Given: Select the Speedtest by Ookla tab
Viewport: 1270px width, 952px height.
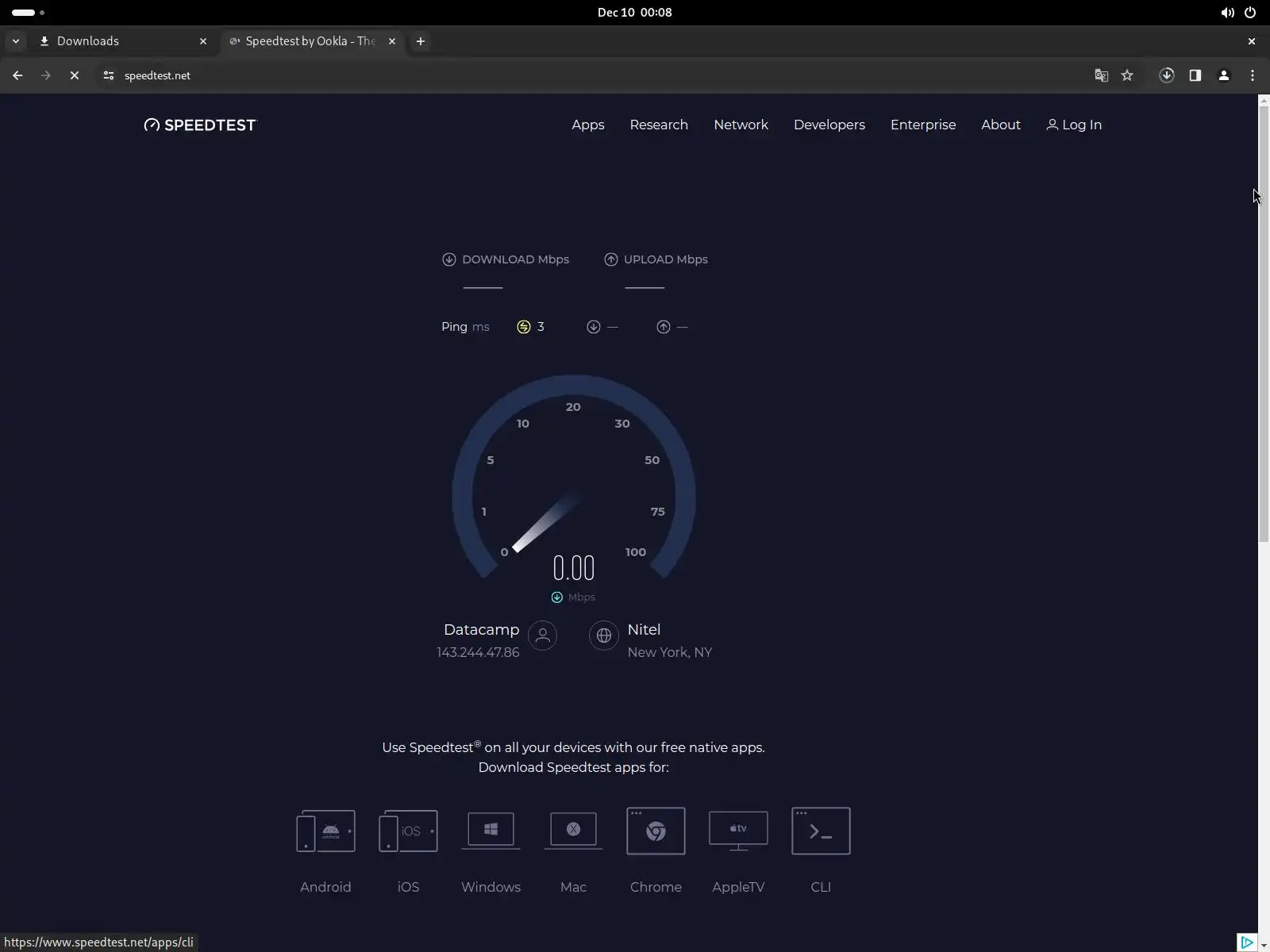Looking at the screenshot, I should pos(312,41).
